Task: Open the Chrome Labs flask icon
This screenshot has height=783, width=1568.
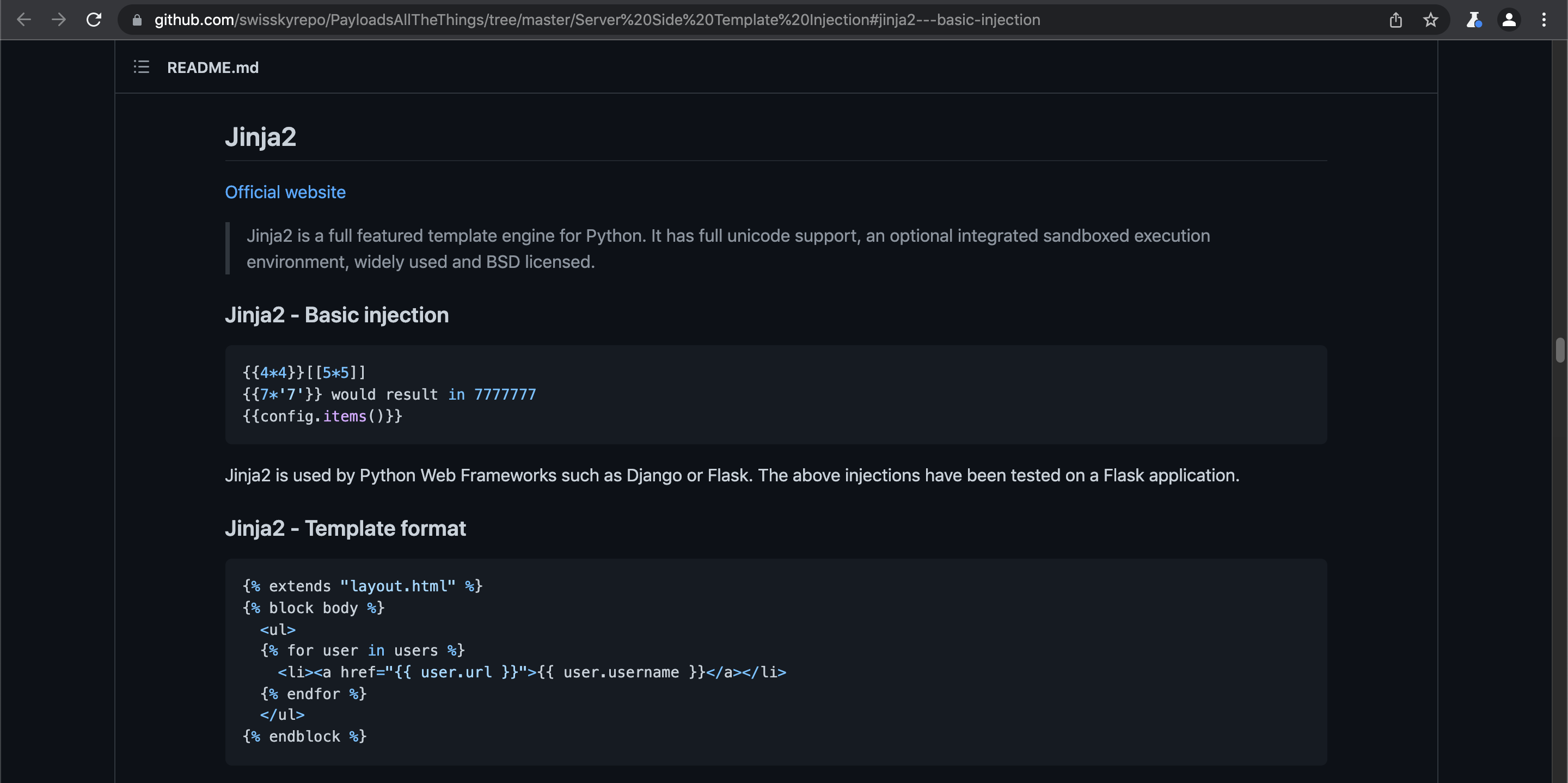Action: point(1474,20)
